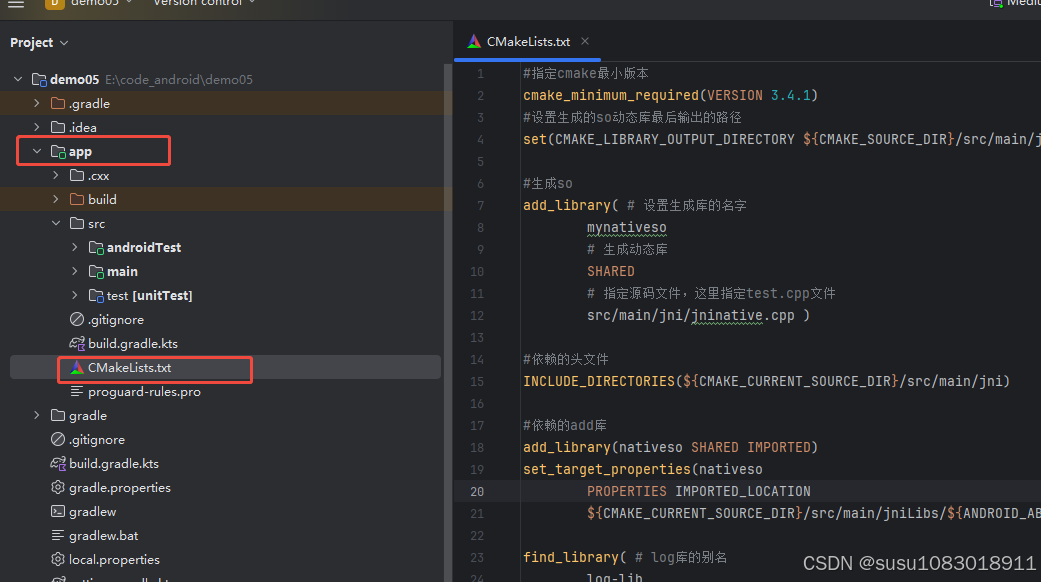Image resolution: width=1041 pixels, height=582 pixels.
Task: Click the gradlew.bat file icon
Action: 58,536
